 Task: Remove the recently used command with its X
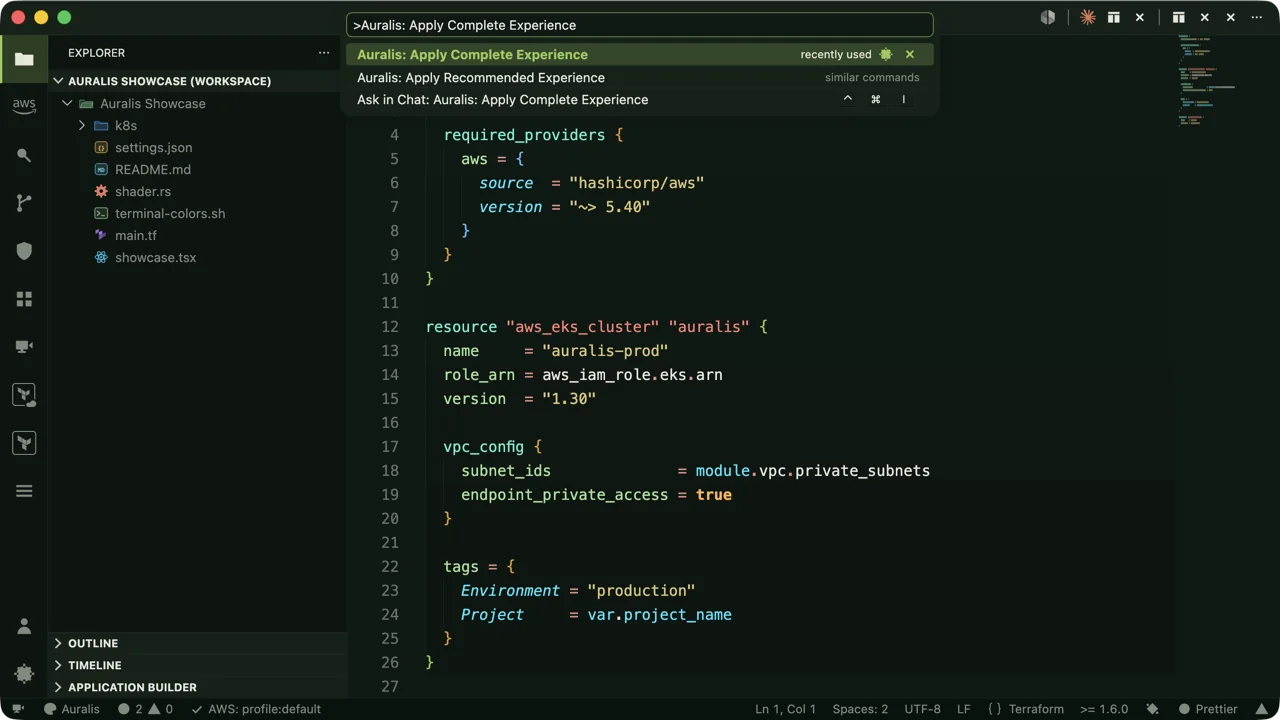pyautogui.click(x=909, y=54)
